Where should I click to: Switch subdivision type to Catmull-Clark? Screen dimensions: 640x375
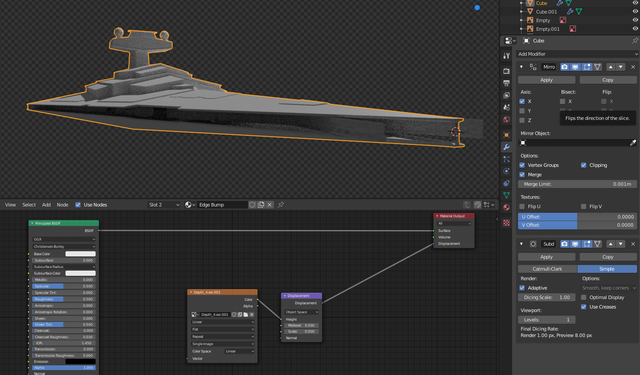pos(547,269)
